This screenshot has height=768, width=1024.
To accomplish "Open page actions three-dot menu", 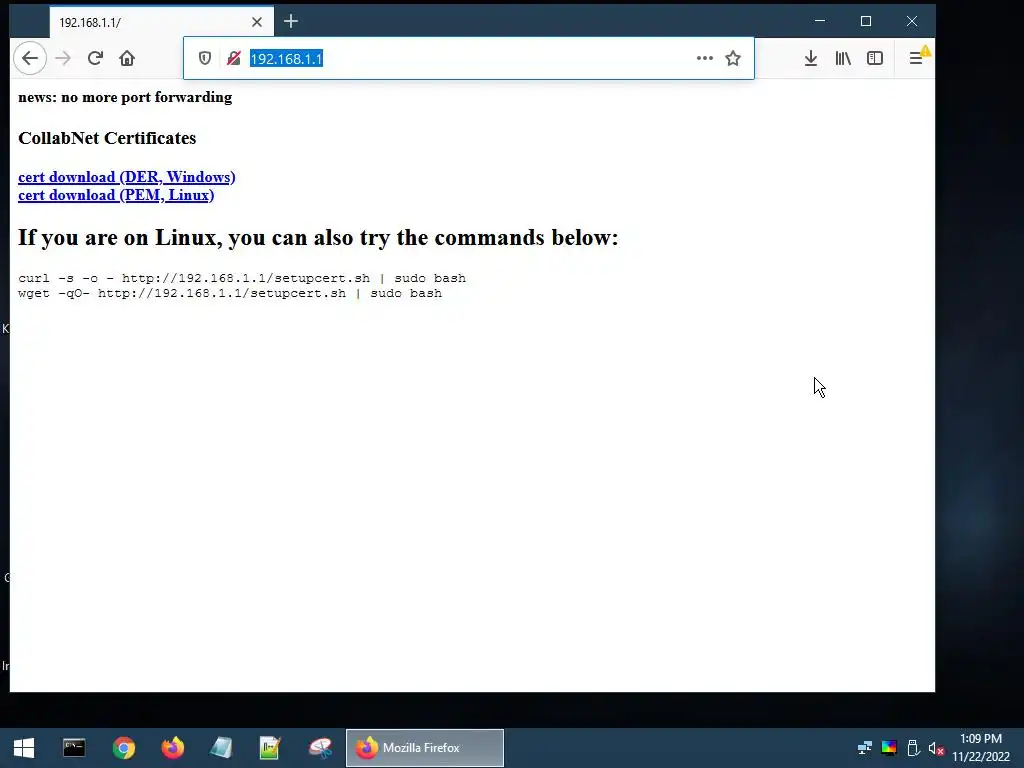I will pos(705,58).
